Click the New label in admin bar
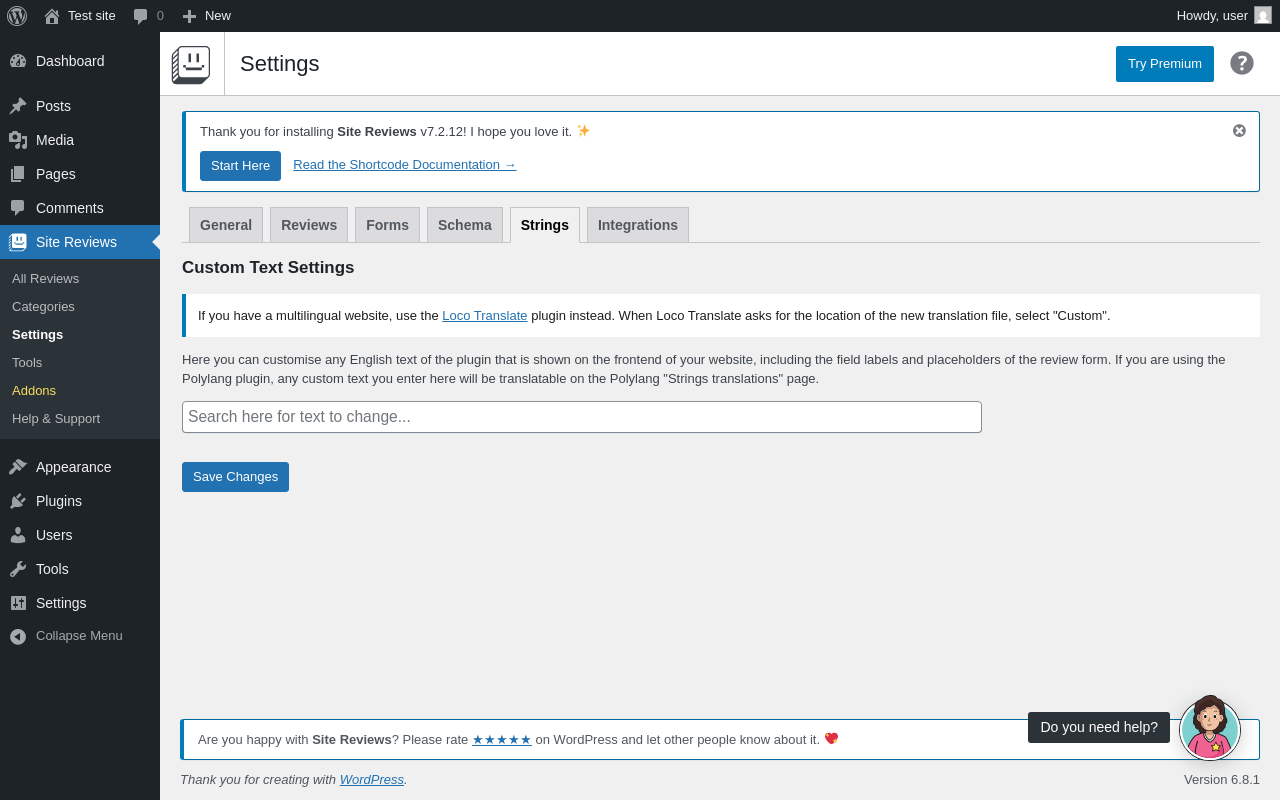The height and width of the screenshot is (800, 1280). [x=218, y=15]
